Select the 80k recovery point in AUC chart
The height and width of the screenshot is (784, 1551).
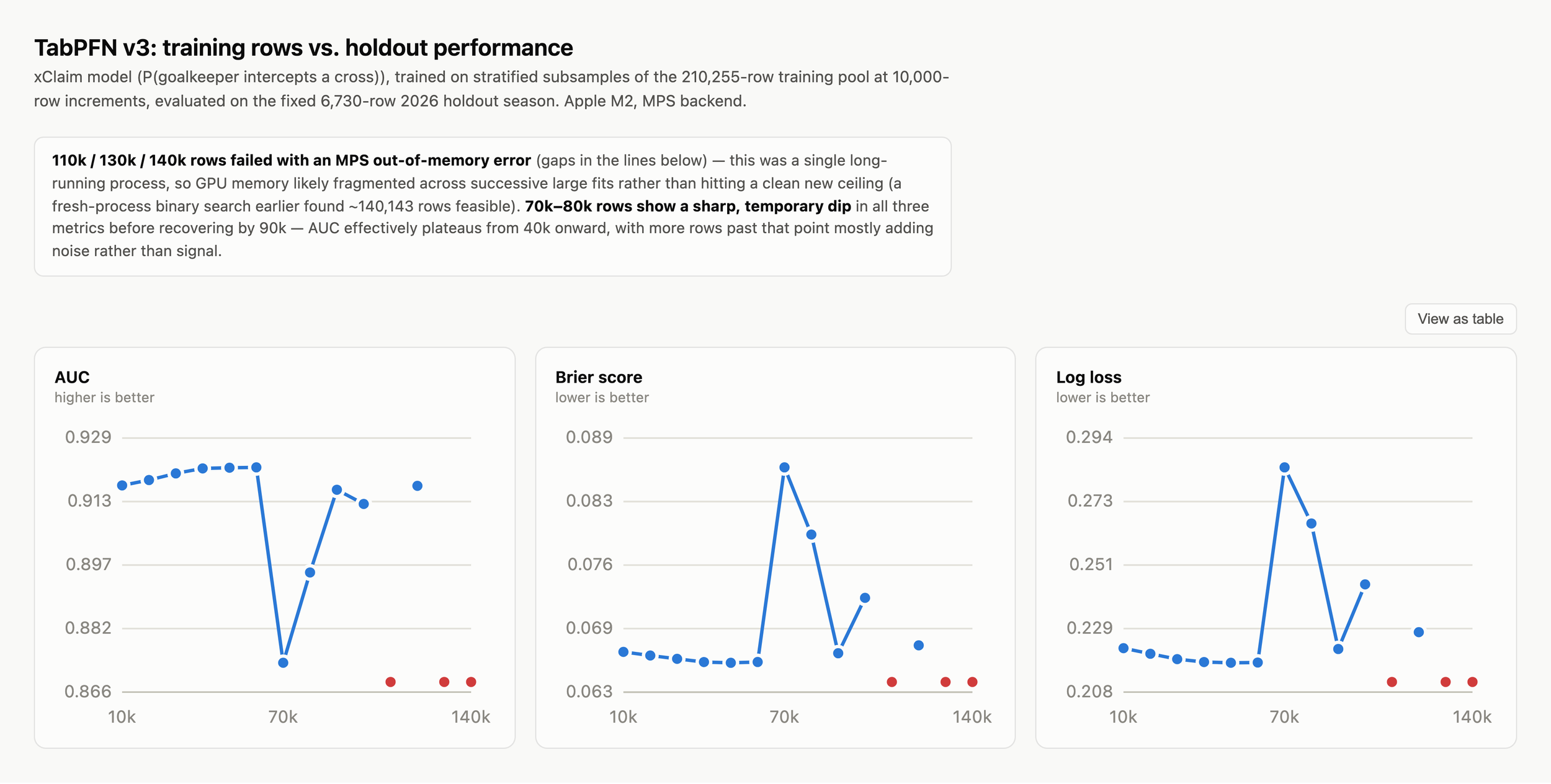point(310,572)
